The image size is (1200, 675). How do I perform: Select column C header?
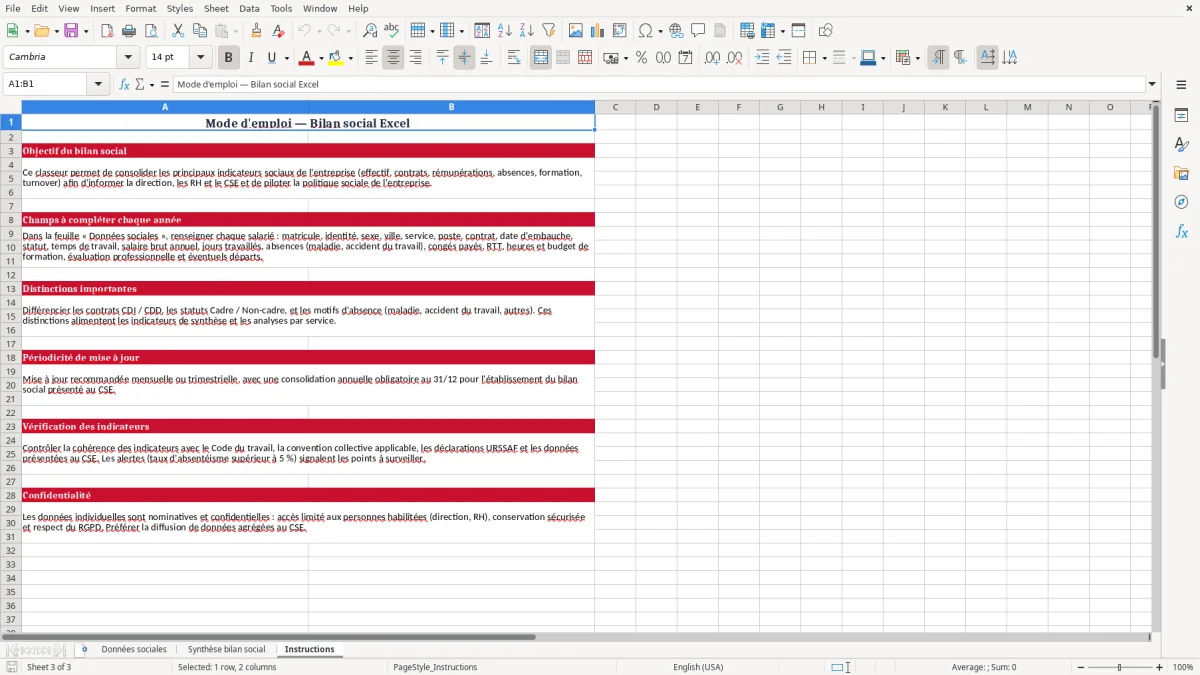[x=615, y=107]
